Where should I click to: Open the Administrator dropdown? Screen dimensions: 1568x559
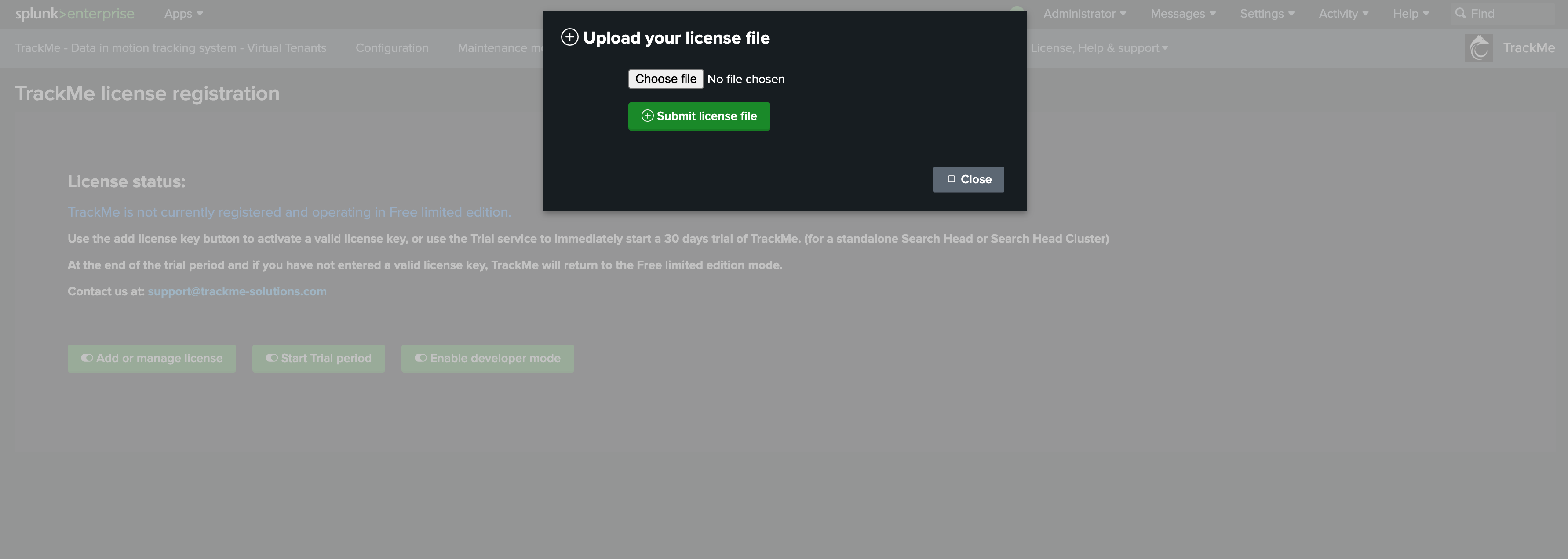[1085, 13]
